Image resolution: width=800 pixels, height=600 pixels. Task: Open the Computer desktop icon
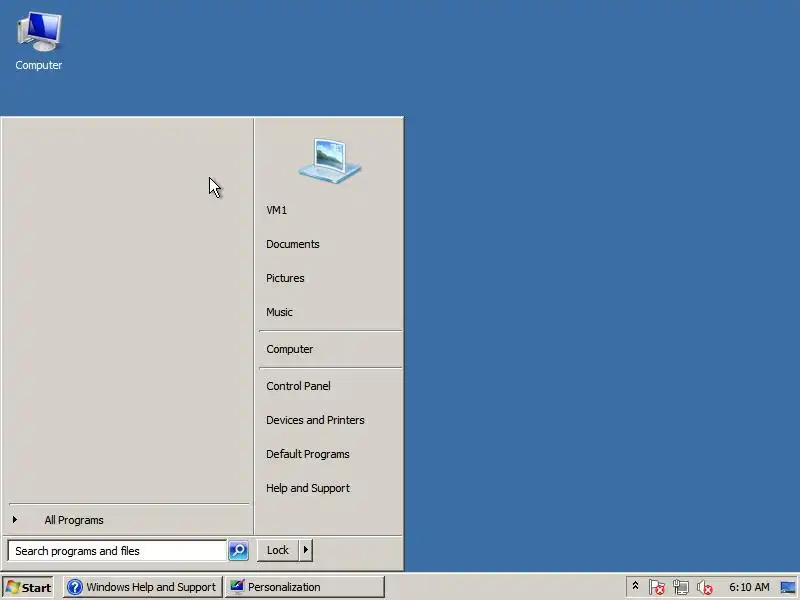[39, 41]
